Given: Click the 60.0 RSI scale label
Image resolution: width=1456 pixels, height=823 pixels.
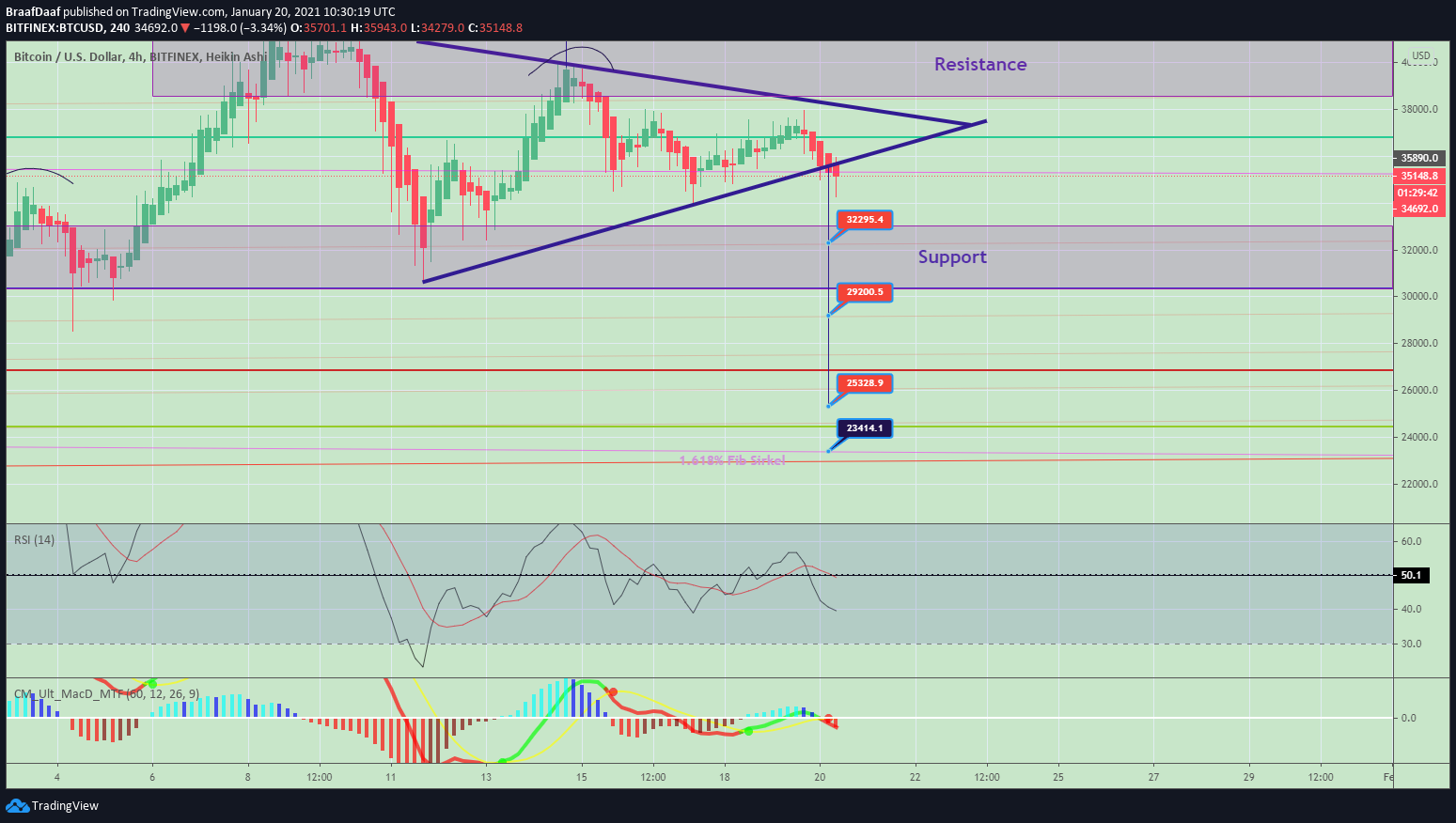Looking at the screenshot, I should [x=1411, y=541].
